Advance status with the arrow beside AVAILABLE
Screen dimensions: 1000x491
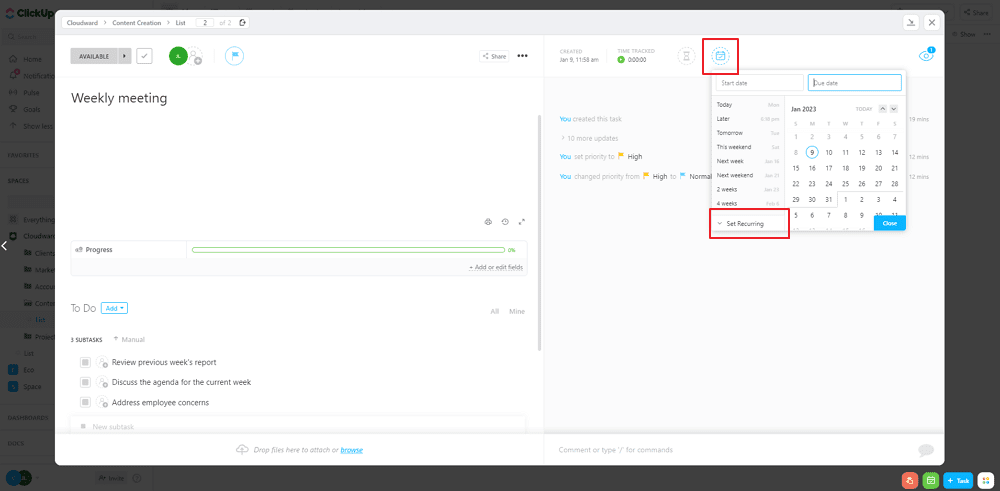125,56
